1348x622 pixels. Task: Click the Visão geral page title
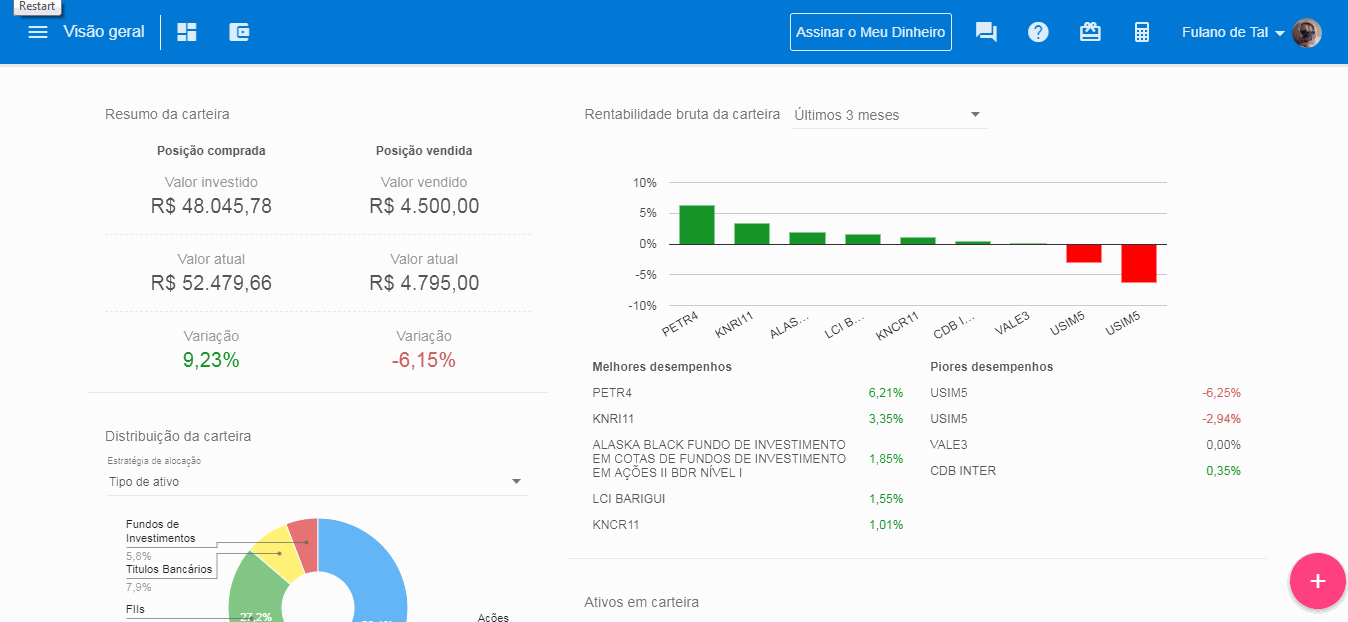point(103,32)
